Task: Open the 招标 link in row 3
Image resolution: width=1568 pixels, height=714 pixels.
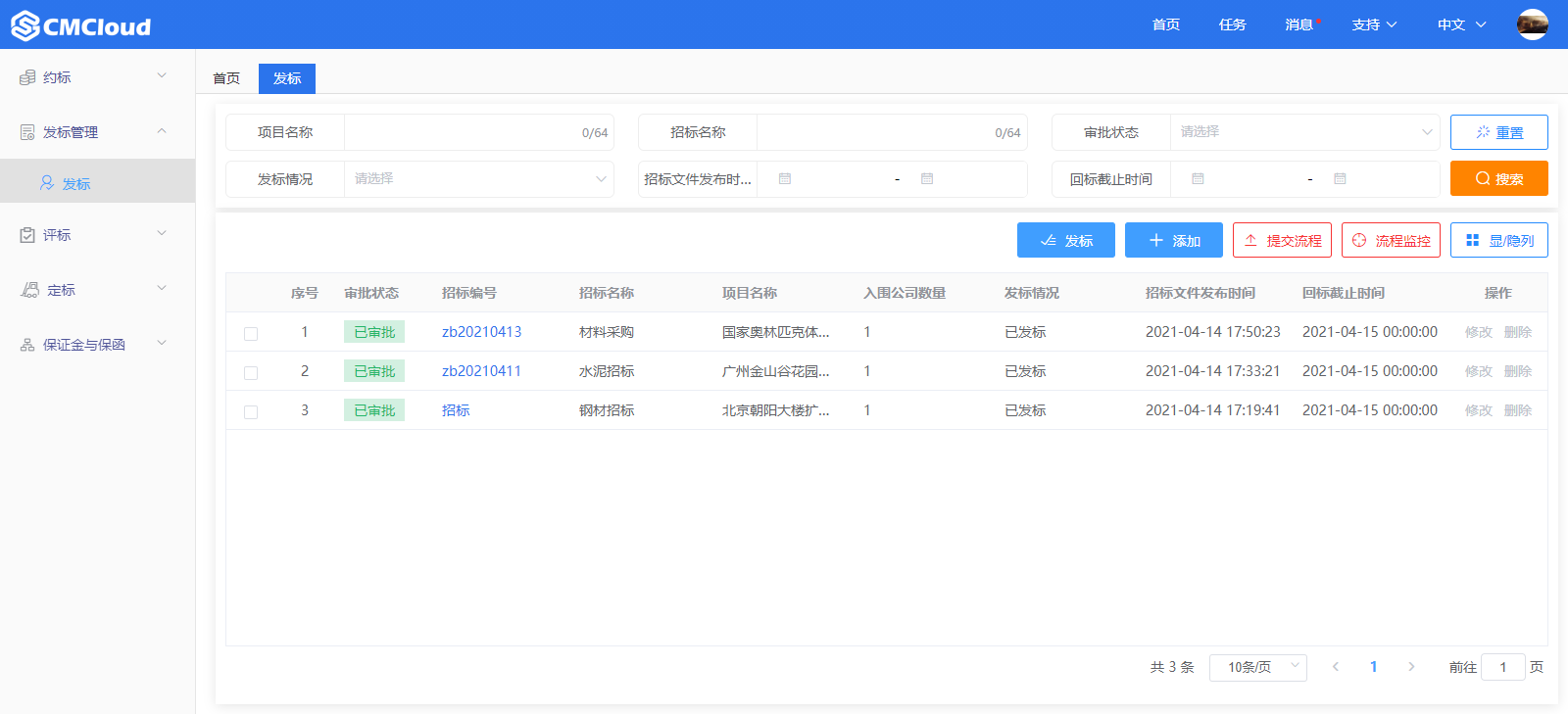Action: 456,410
